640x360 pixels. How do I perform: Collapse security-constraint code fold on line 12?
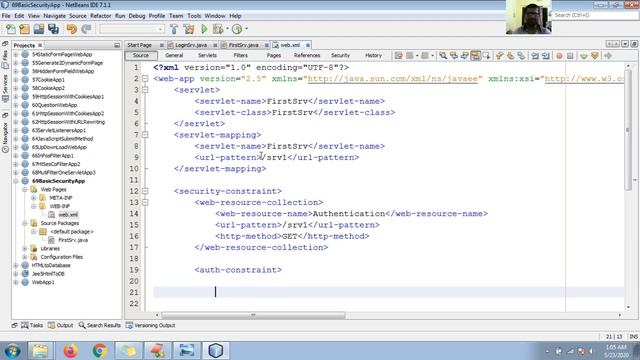pyautogui.click(x=145, y=191)
